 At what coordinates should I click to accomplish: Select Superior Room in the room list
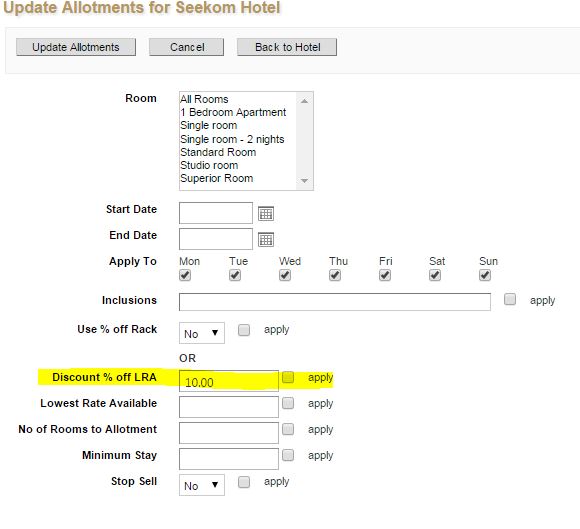point(217,178)
